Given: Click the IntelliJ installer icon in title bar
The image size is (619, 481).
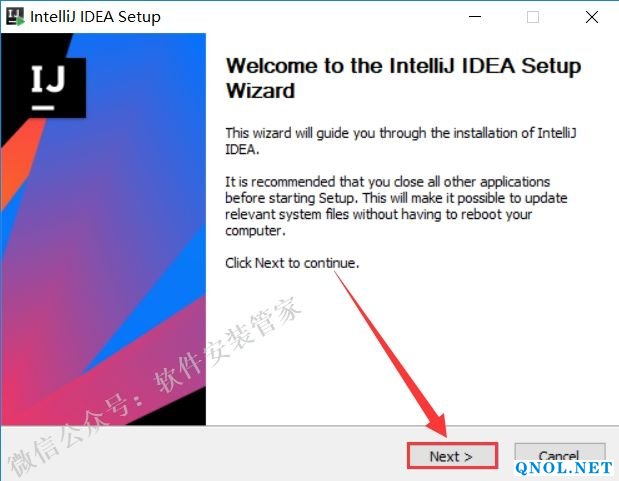Looking at the screenshot, I should [15, 17].
